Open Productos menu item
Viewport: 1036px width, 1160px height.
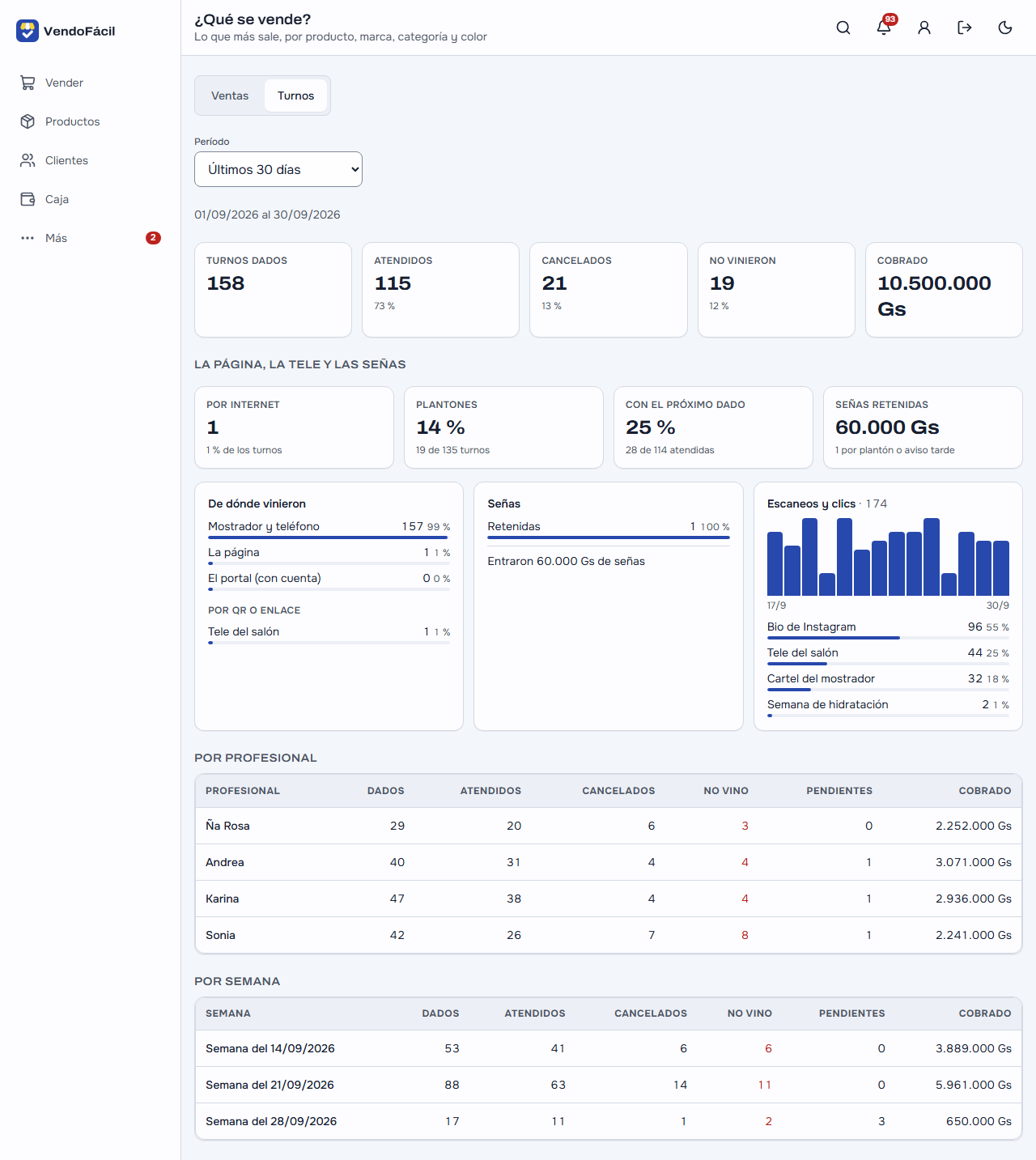(x=91, y=121)
